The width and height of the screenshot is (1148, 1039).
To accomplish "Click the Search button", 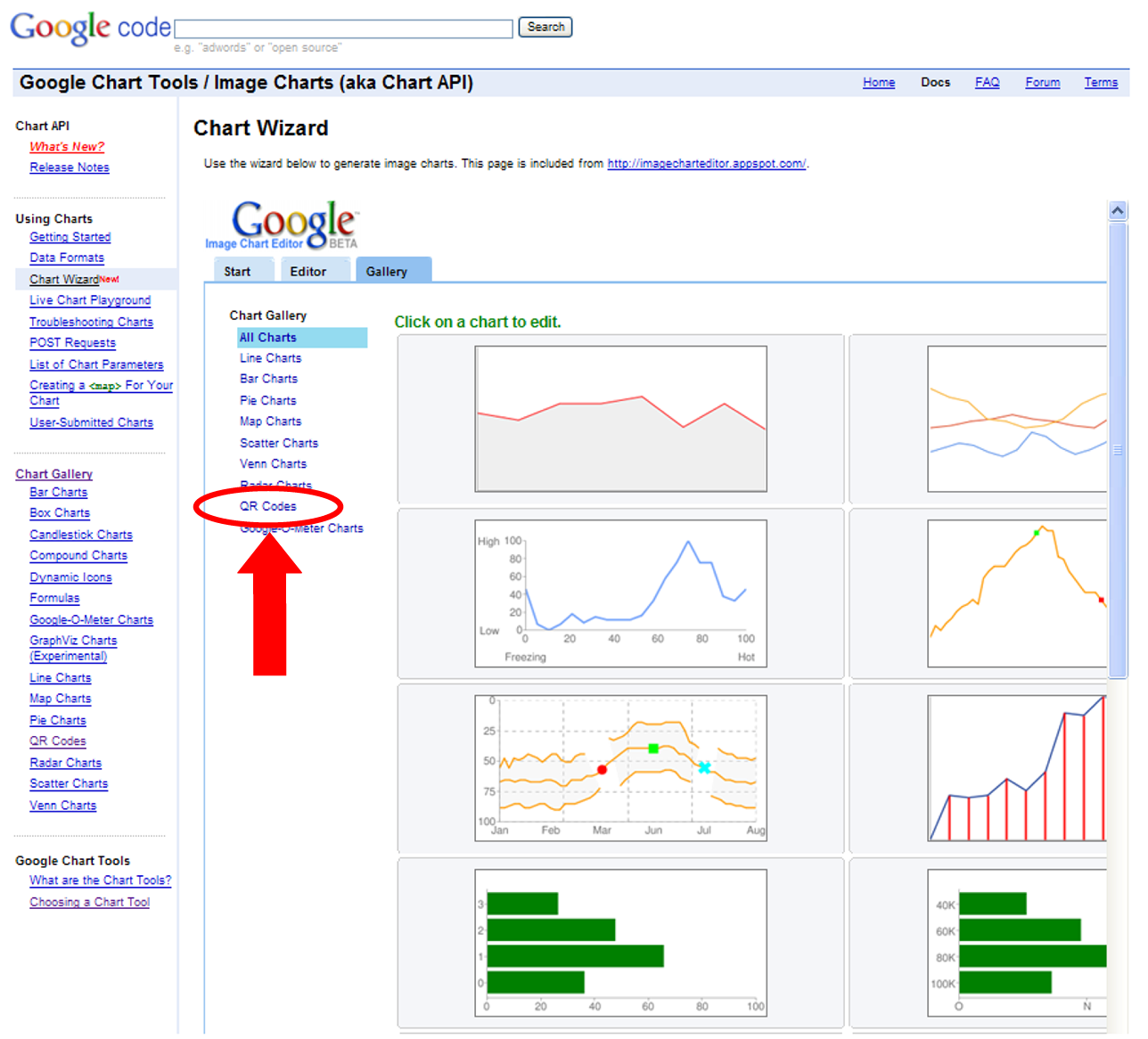I will 545,28.
